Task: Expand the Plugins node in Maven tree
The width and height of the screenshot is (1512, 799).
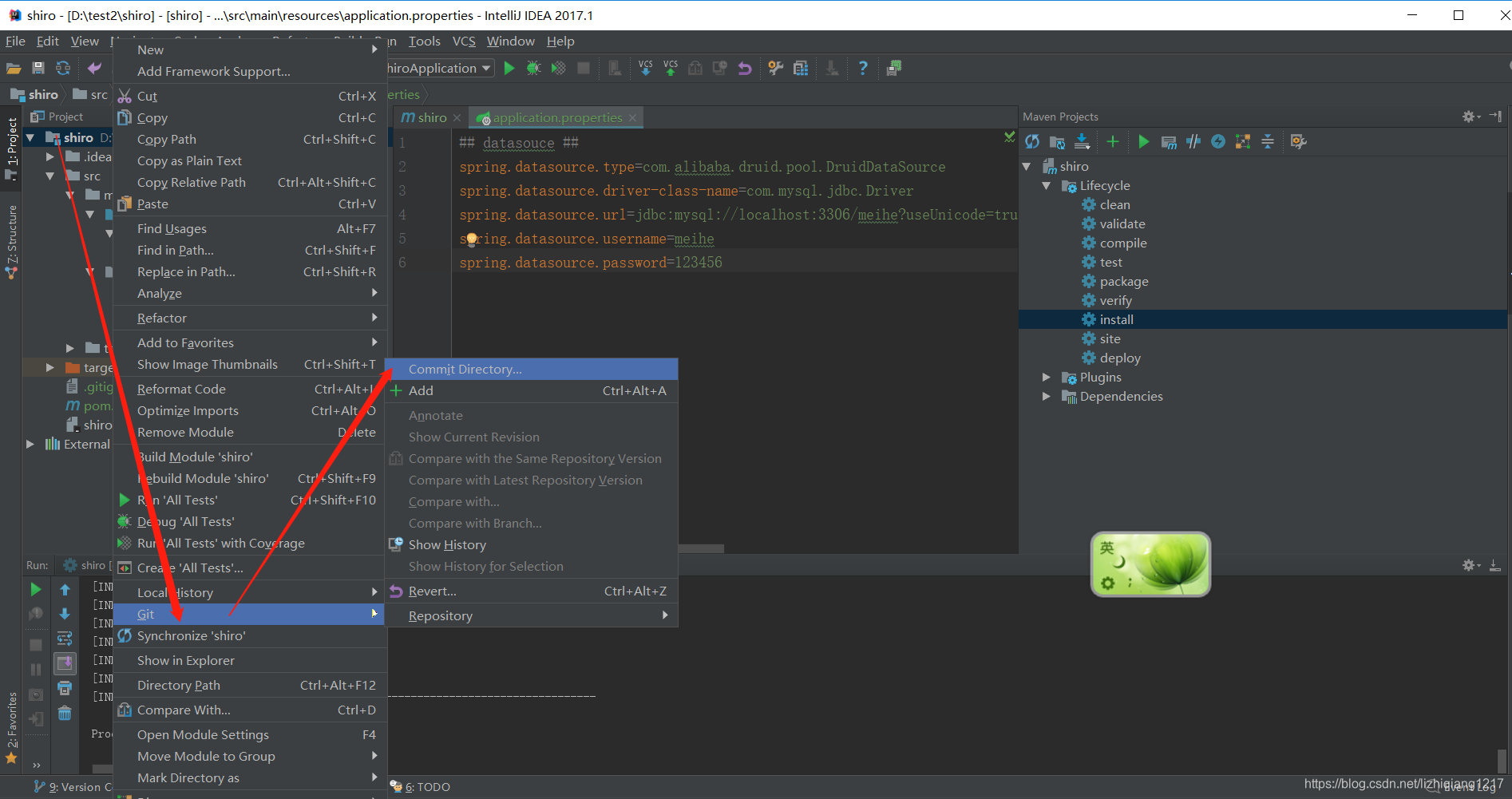Action: tap(1046, 378)
